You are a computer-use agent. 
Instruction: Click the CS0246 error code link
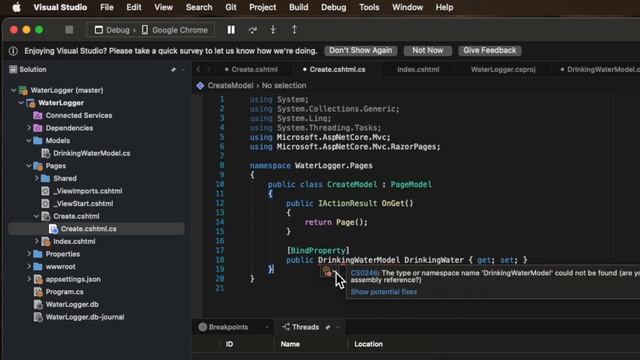364,273
